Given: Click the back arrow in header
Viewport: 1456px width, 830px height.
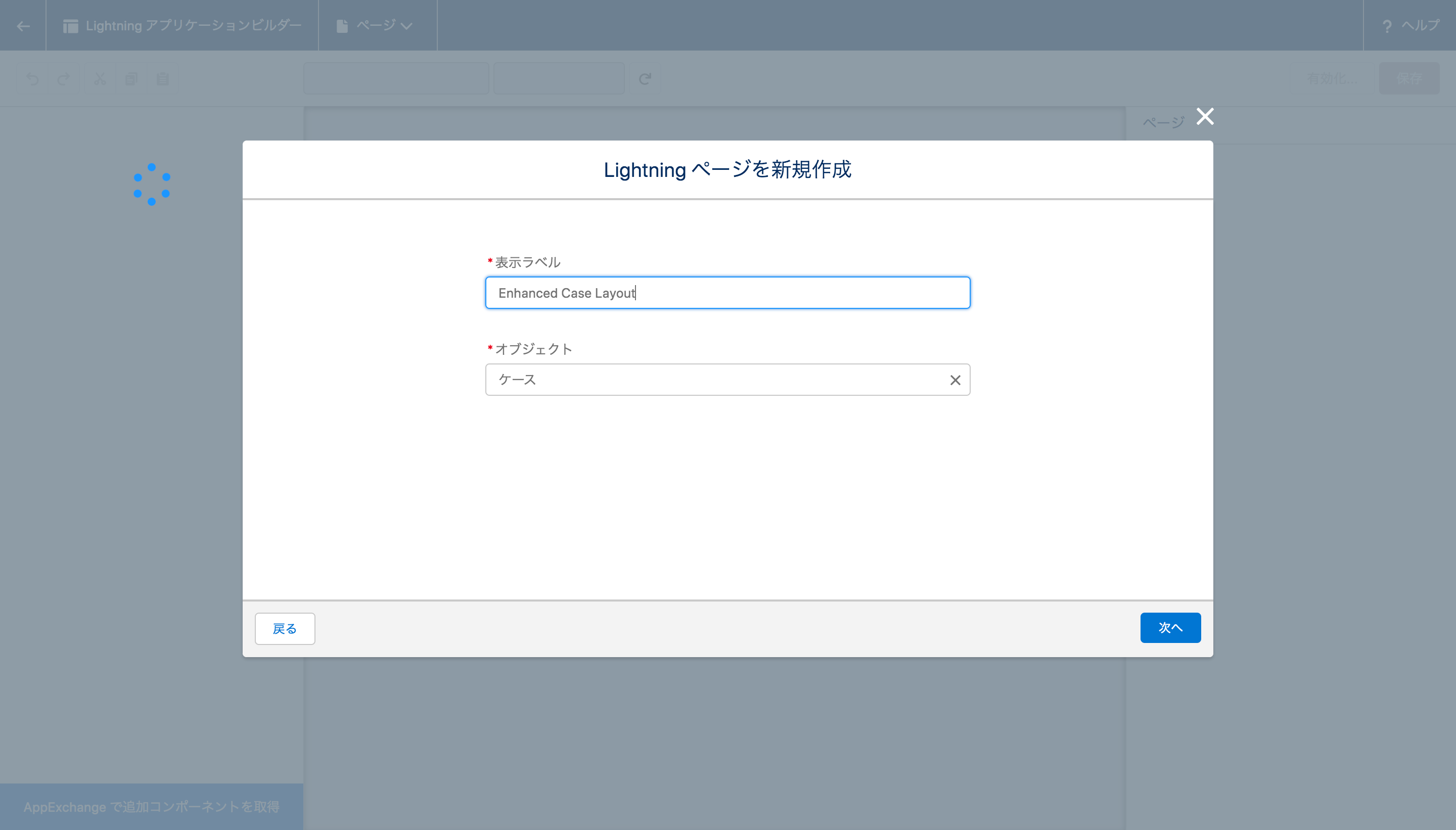Looking at the screenshot, I should (x=23, y=26).
